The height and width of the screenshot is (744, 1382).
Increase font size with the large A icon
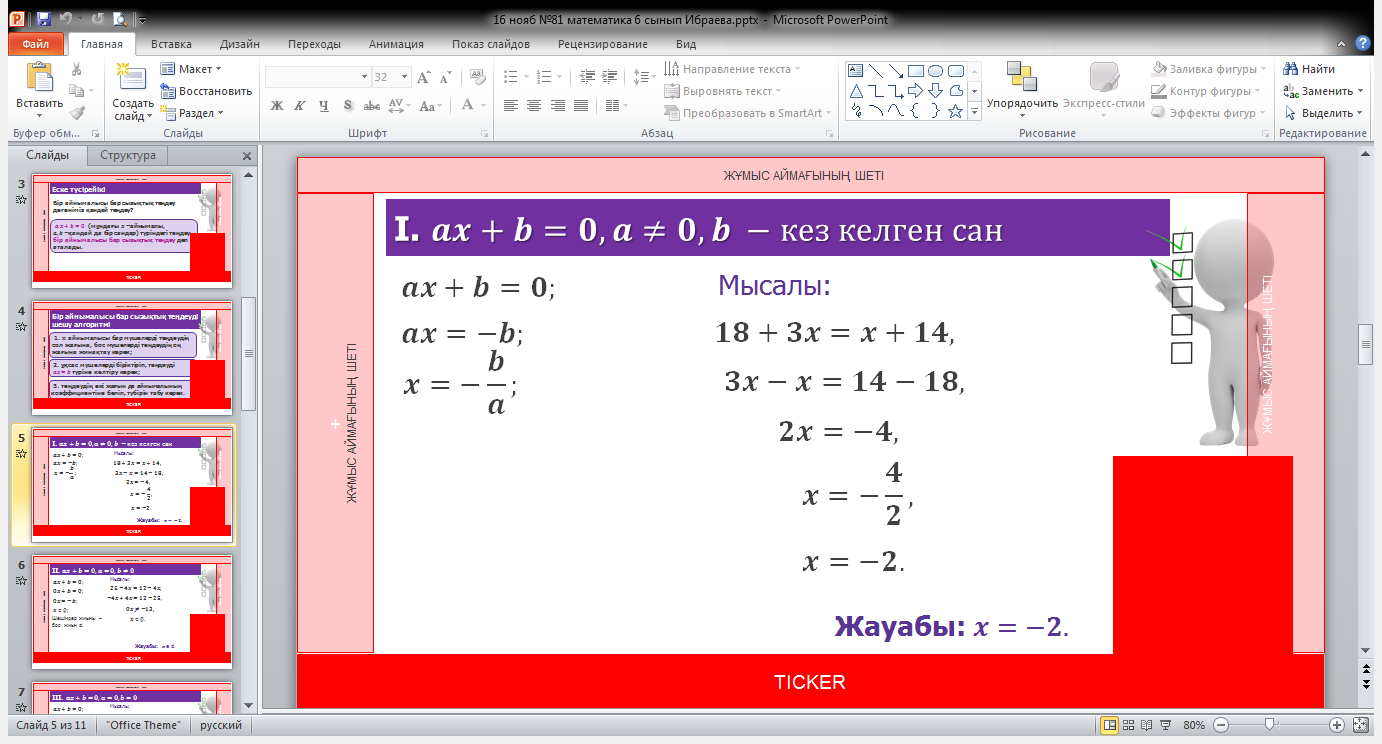tap(423, 77)
